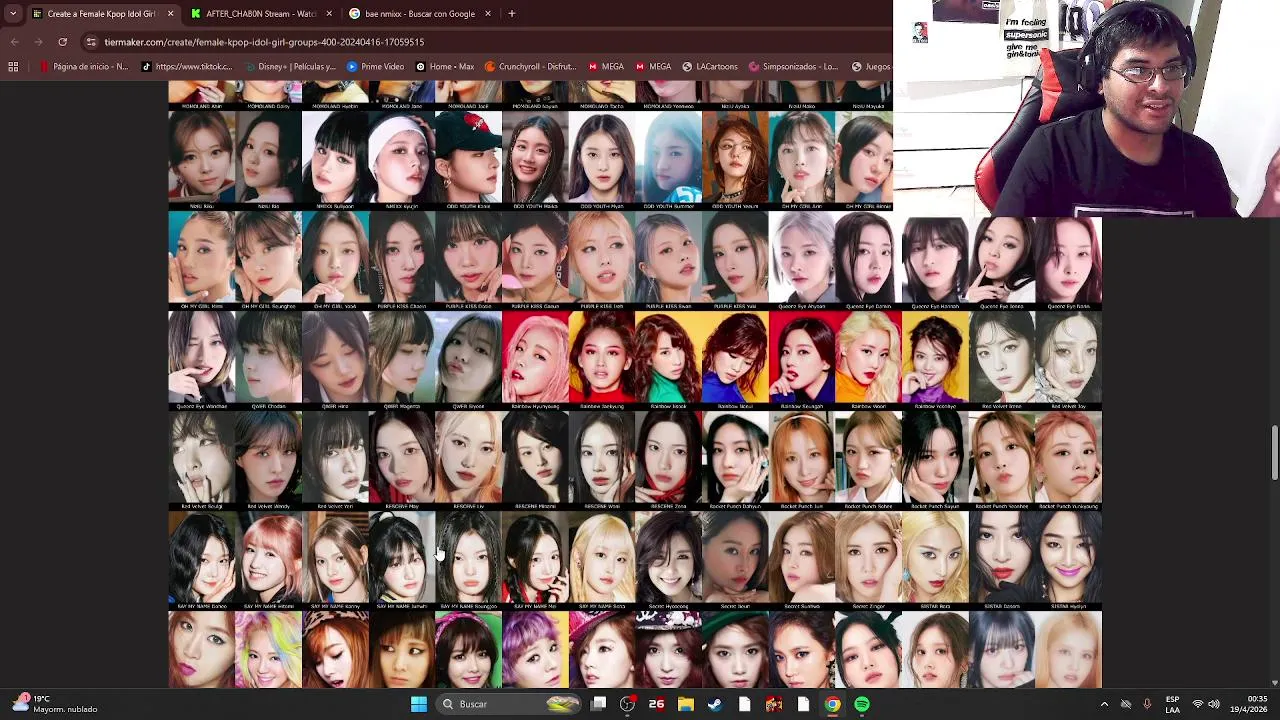
Task: Open the site information icon in address bar
Action: click(x=91, y=42)
